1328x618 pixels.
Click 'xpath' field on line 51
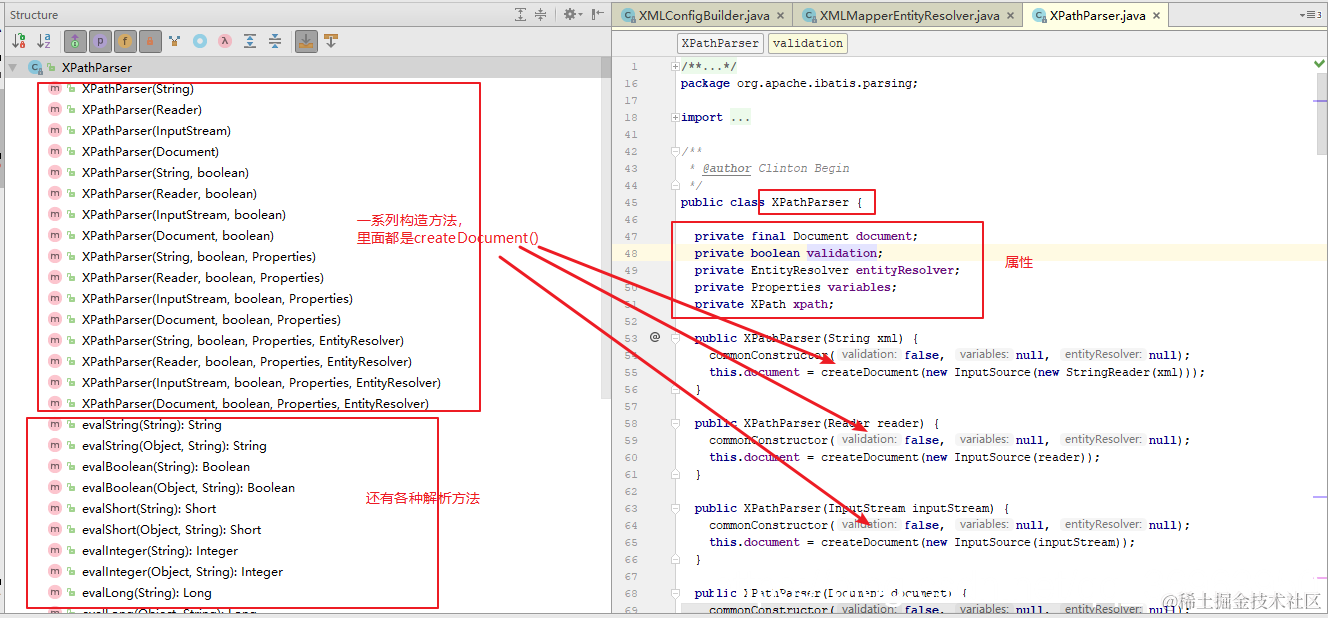pos(811,304)
